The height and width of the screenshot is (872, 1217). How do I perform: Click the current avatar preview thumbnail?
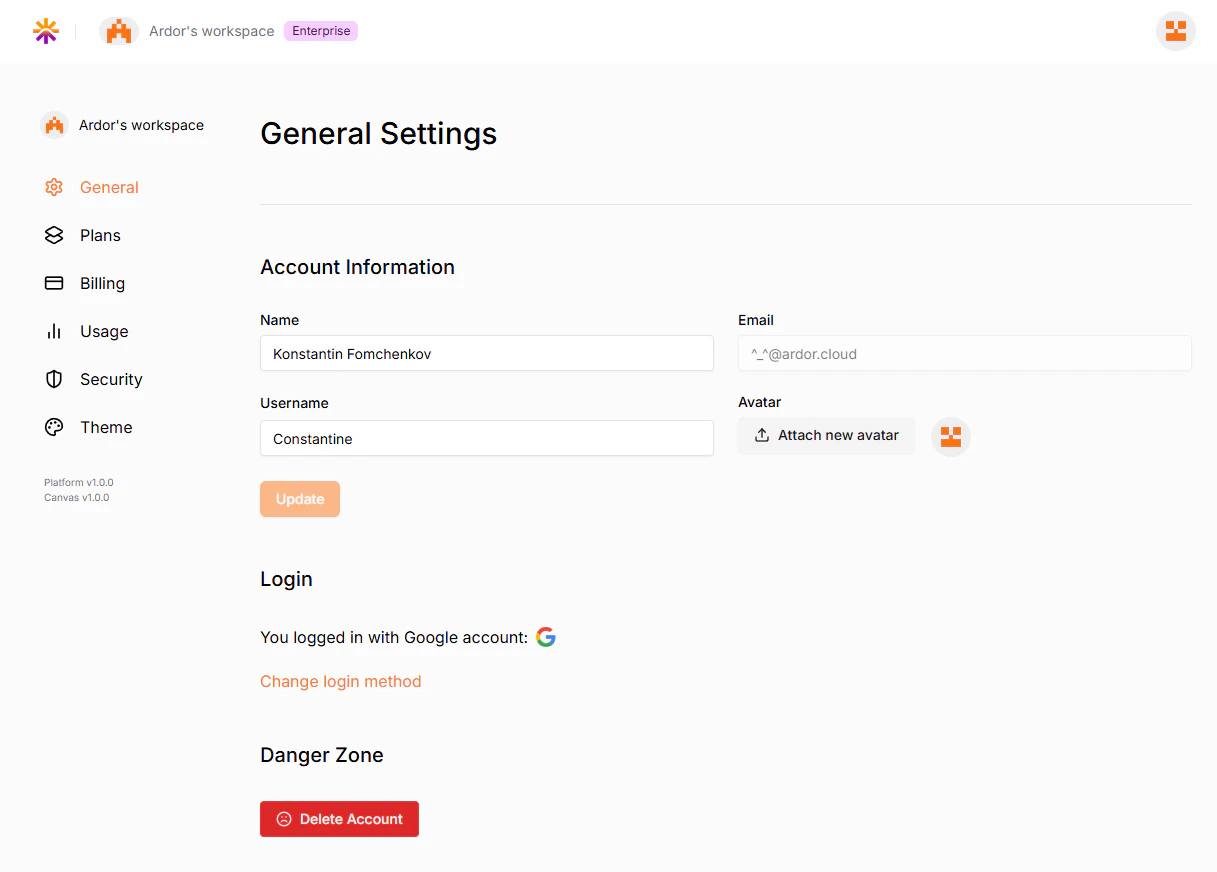click(951, 436)
